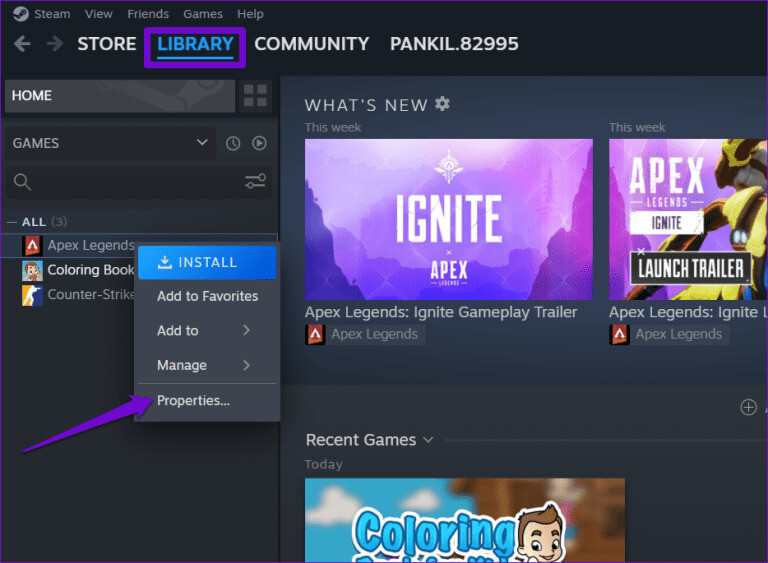The width and height of the screenshot is (768, 563).
Task: Click Apex icon under second news card
Action: 619,334
